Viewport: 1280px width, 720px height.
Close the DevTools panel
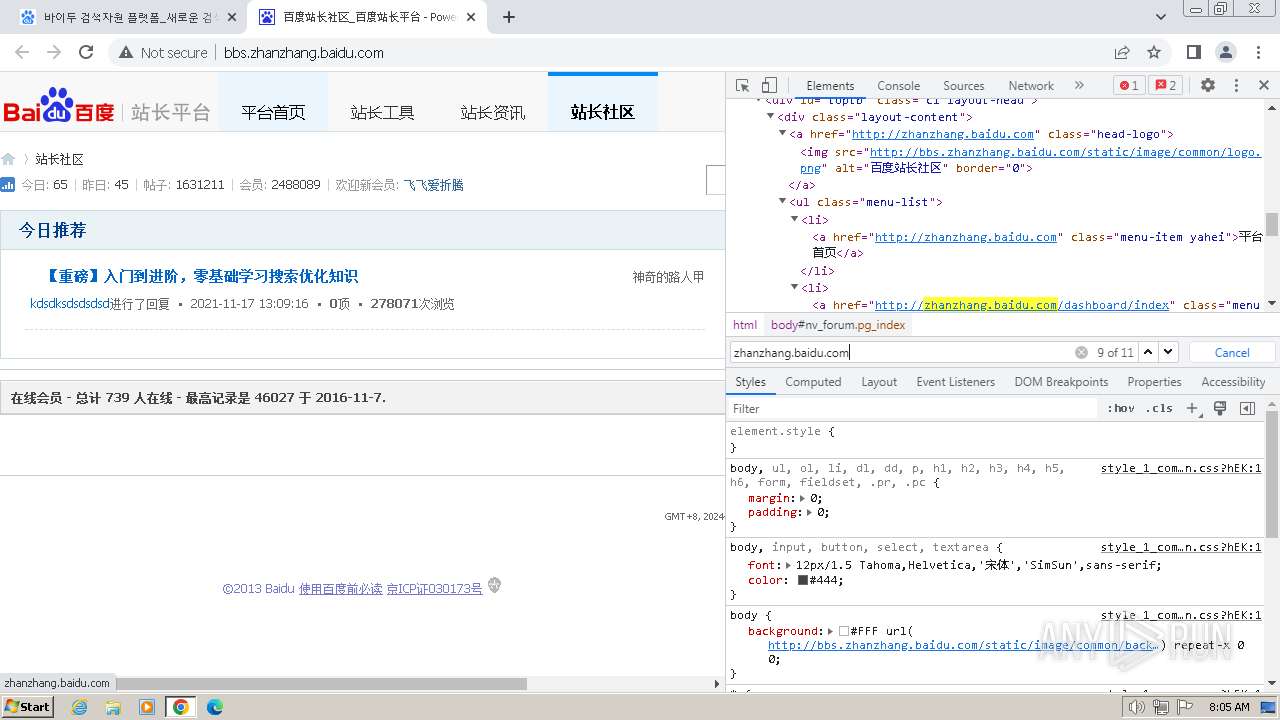pyautogui.click(x=1264, y=86)
